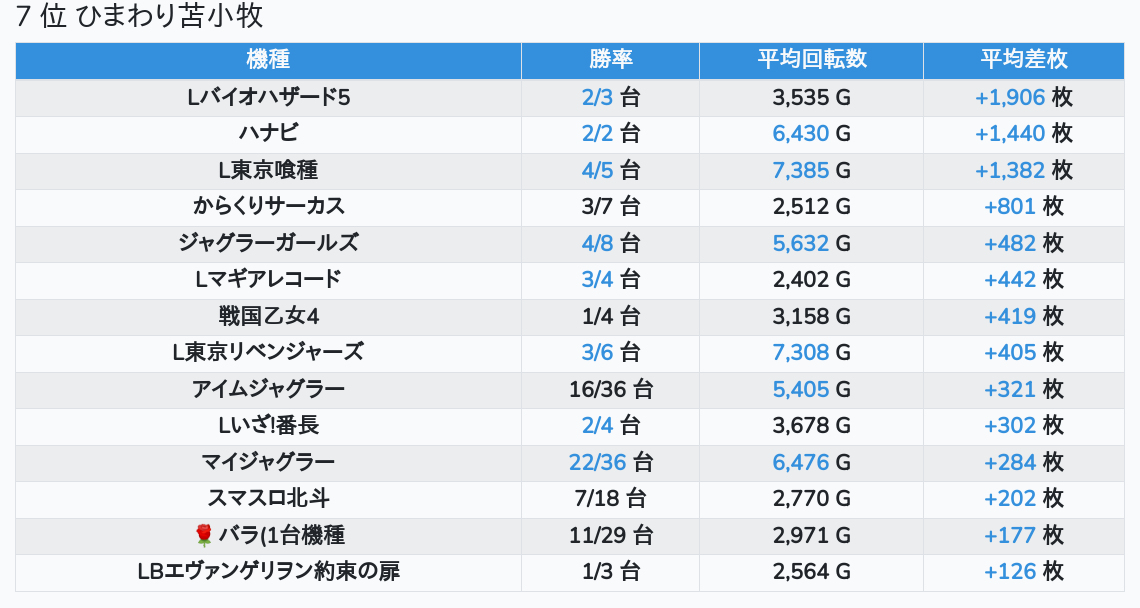
Task: Sort by the 勝率 column header
Action: pyautogui.click(x=610, y=60)
